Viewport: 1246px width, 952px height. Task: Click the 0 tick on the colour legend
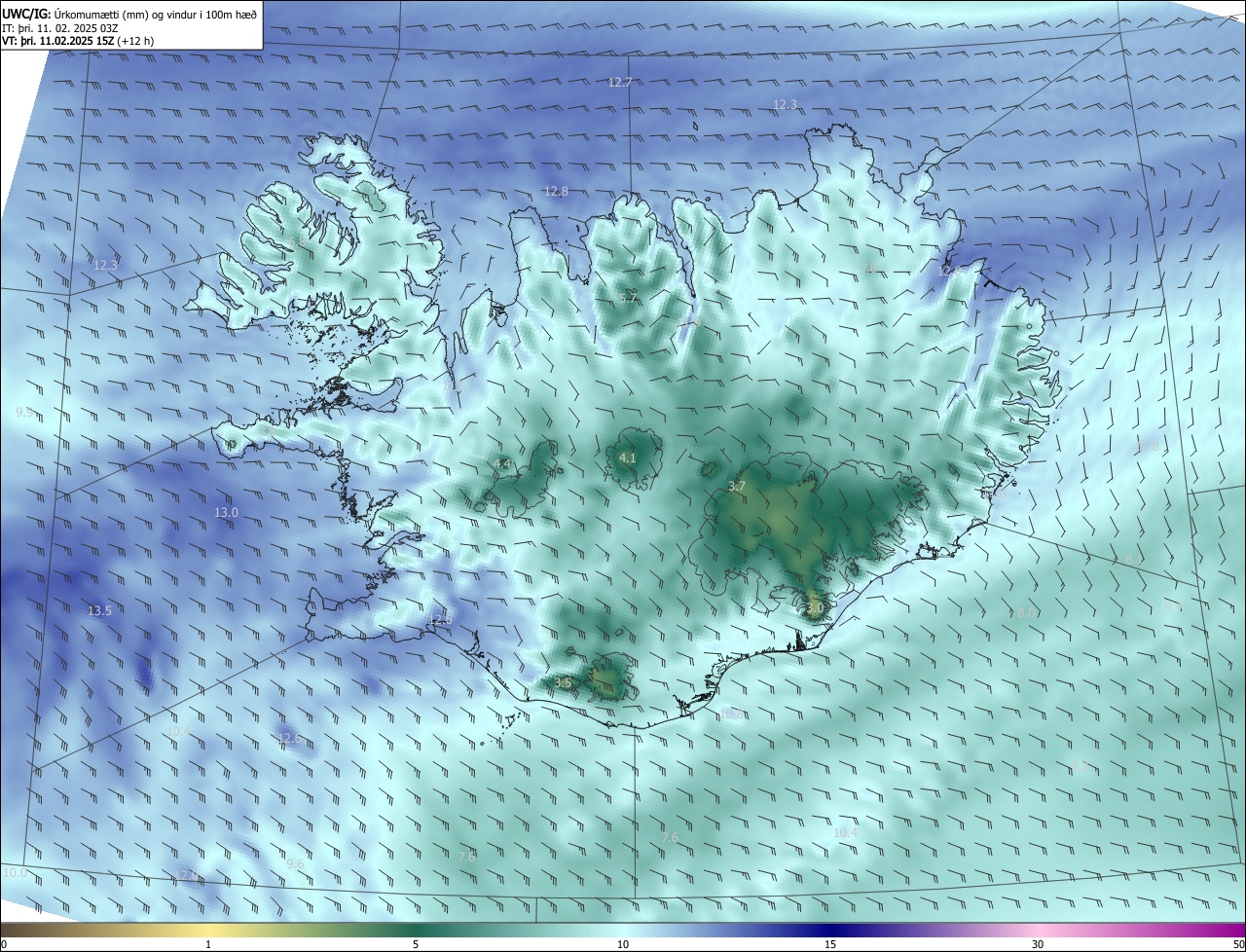4,945
